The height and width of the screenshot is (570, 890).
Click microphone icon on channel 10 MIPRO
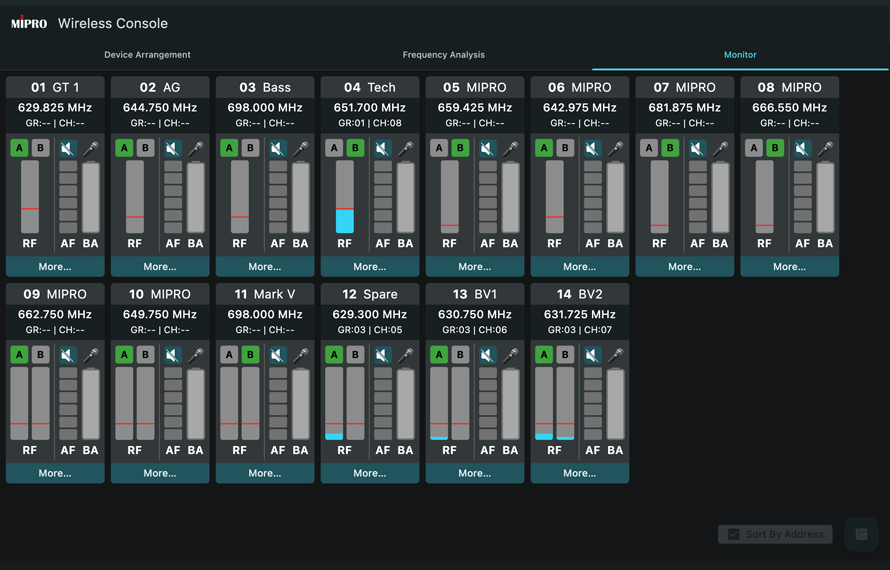click(196, 355)
